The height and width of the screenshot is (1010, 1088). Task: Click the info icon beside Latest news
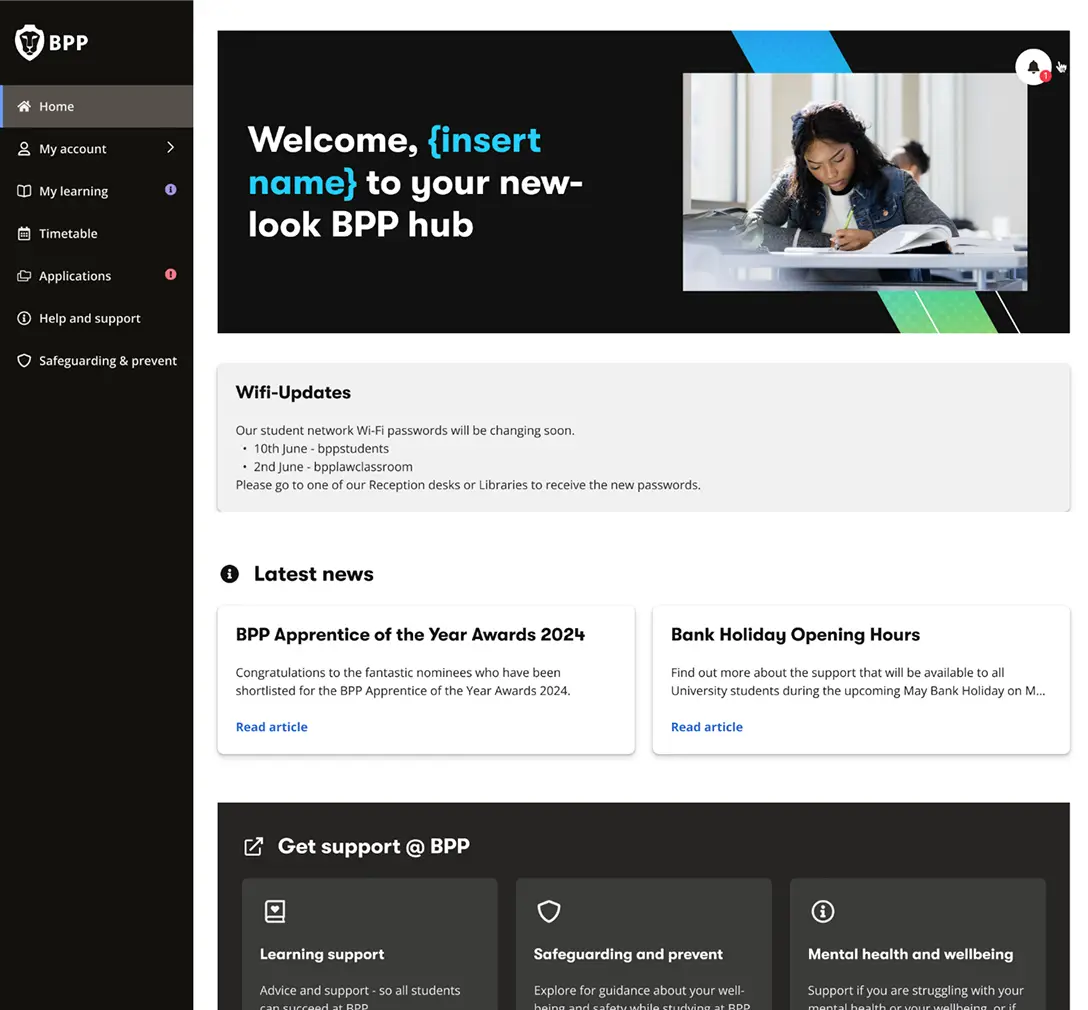pos(230,574)
